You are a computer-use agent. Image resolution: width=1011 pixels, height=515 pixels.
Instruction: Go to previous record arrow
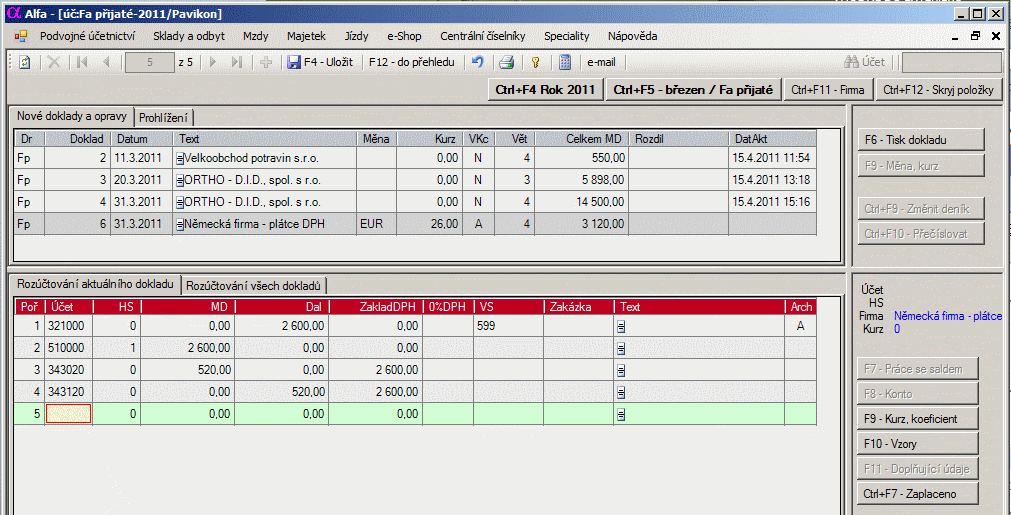coord(106,63)
